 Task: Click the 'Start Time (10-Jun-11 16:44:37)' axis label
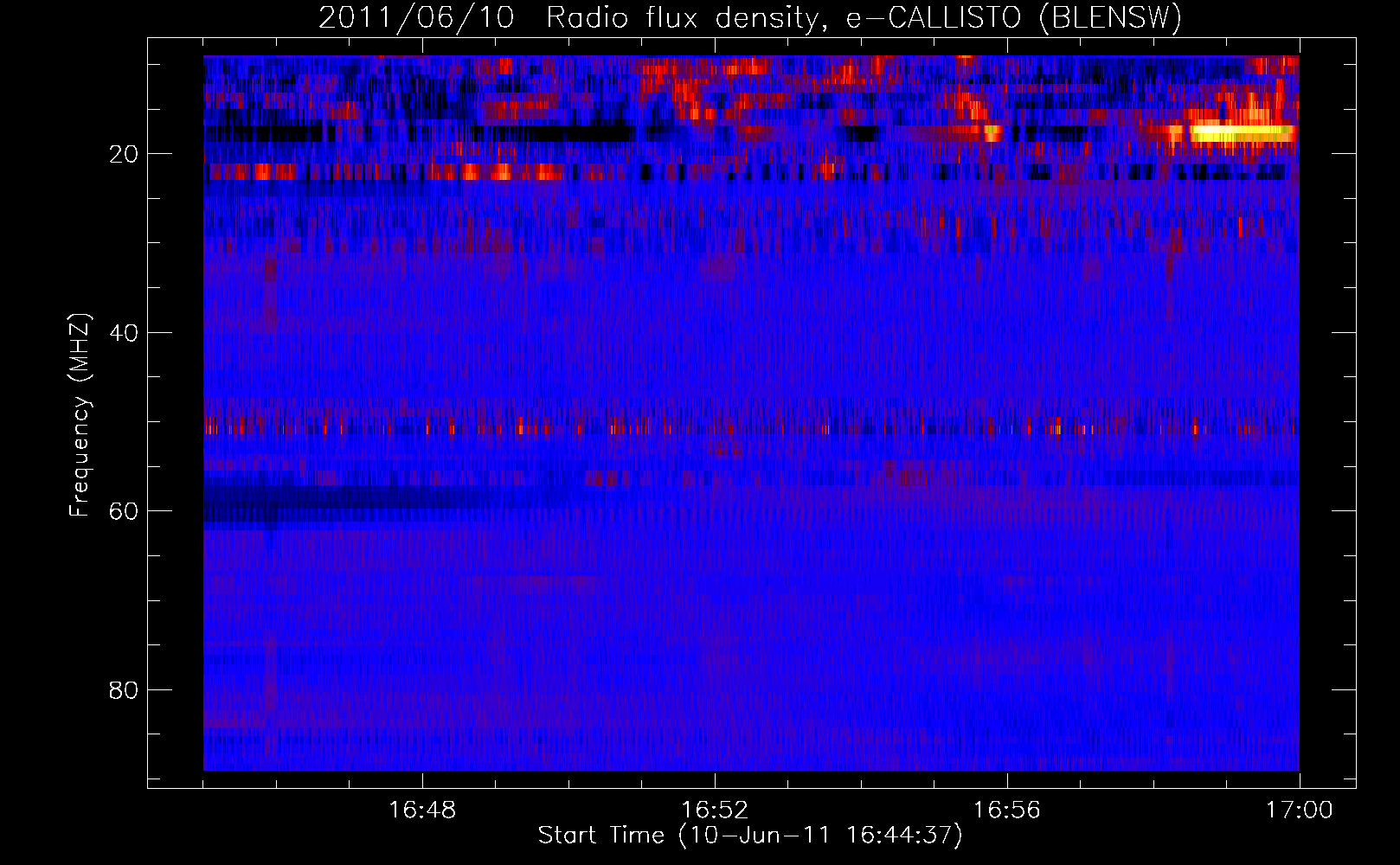[750, 836]
